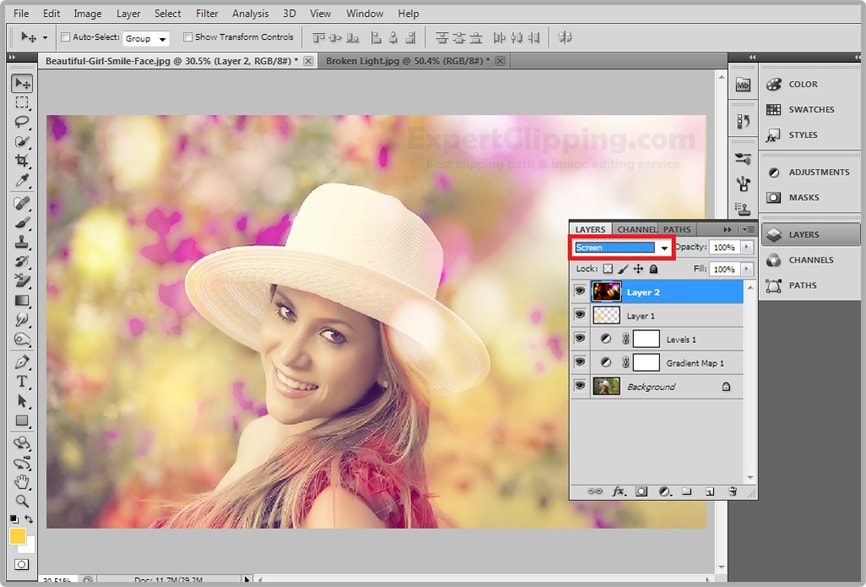Select the Move tool in toolbox
Viewport: 866px width, 587px height.
(x=22, y=83)
